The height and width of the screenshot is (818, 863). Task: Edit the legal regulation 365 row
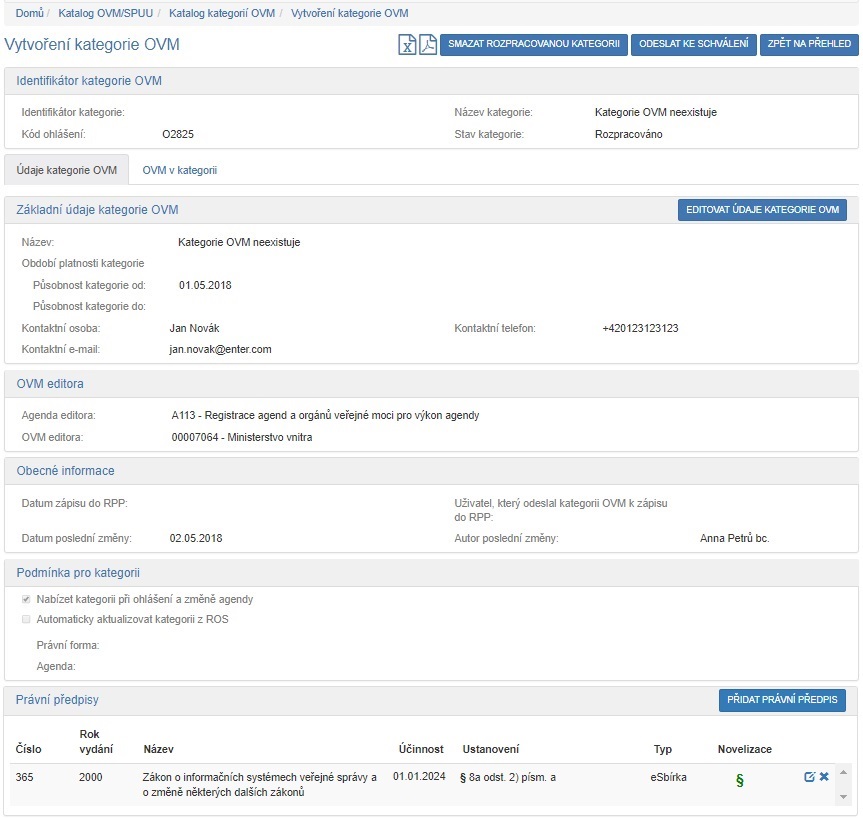810,777
